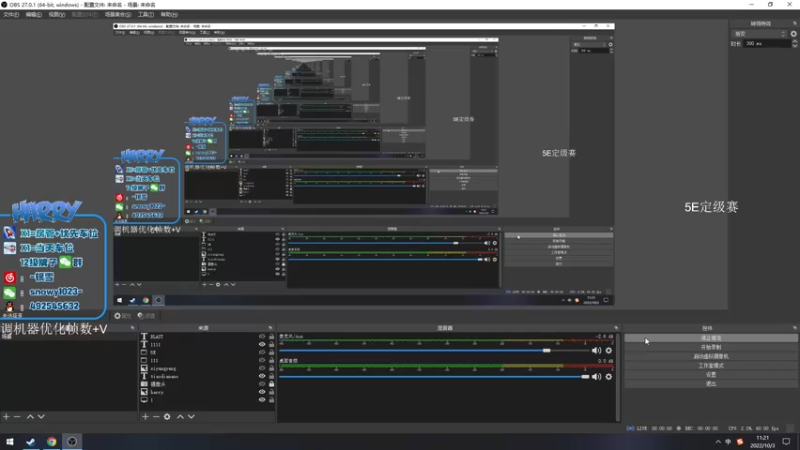Hide the display source named 1
Screen dimensions: 800x450
[262, 399]
